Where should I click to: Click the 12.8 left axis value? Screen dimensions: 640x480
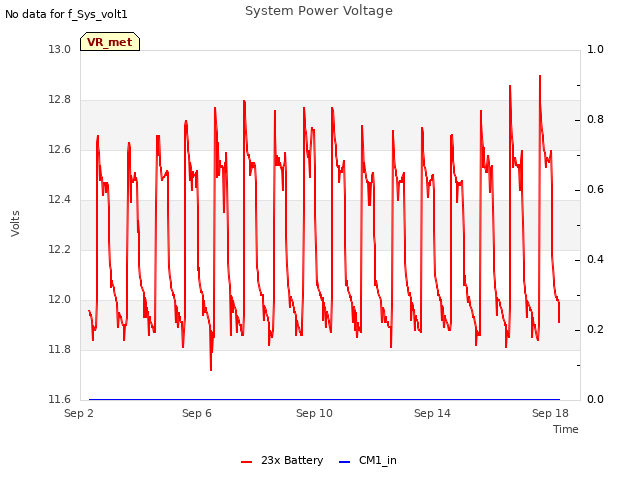(x=60, y=100)
